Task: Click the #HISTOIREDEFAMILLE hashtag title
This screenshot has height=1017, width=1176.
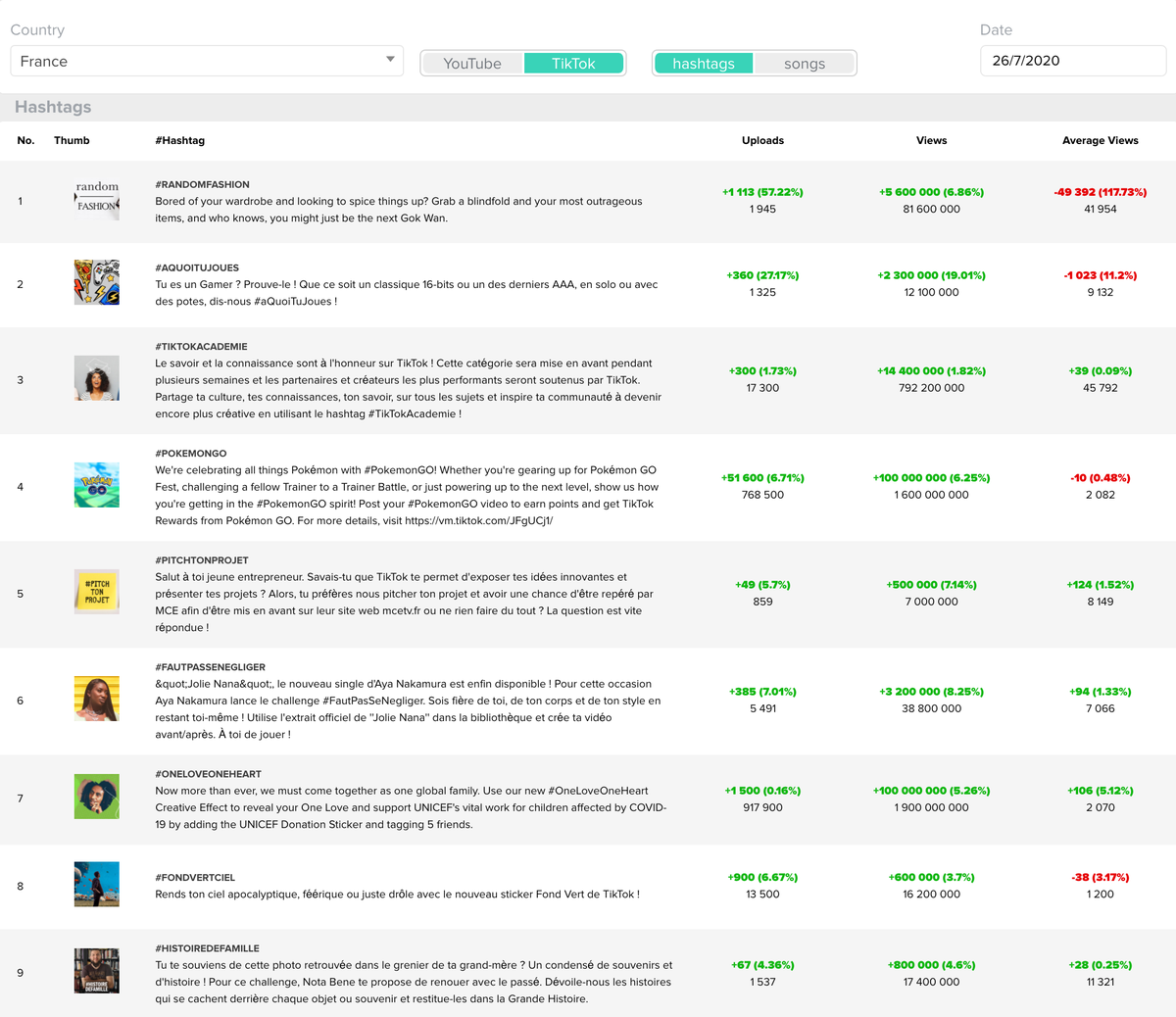Action: [x=207, y=948]
